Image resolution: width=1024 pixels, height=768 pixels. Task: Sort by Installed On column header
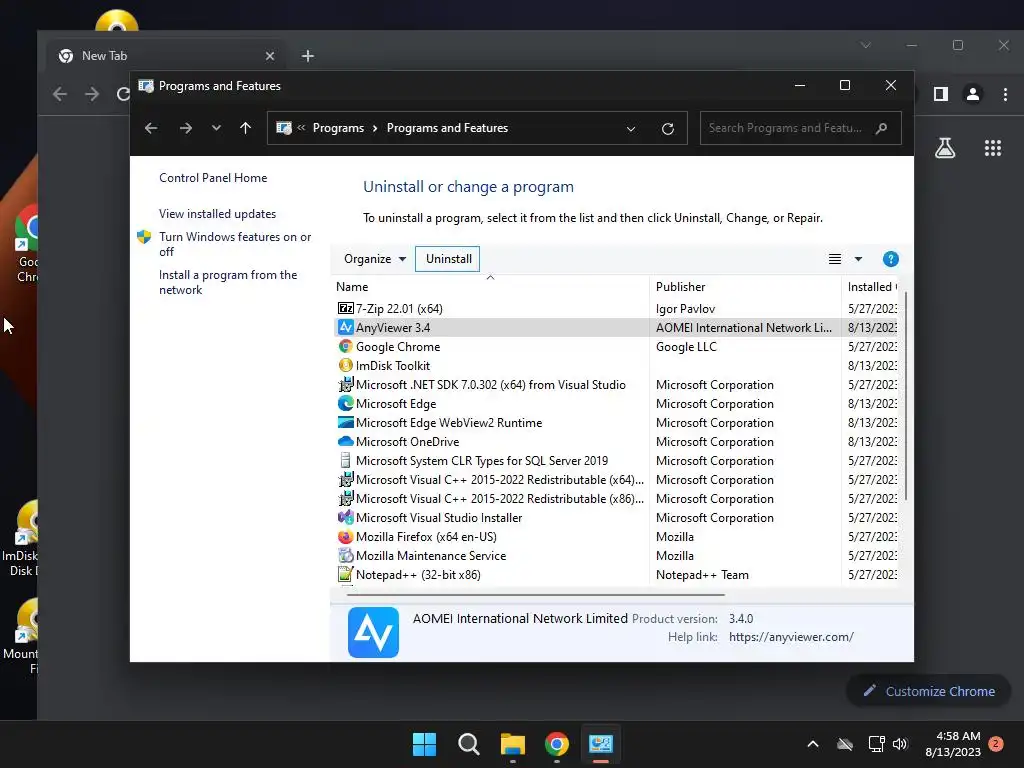pyautogui.click(x=871, y=287)
